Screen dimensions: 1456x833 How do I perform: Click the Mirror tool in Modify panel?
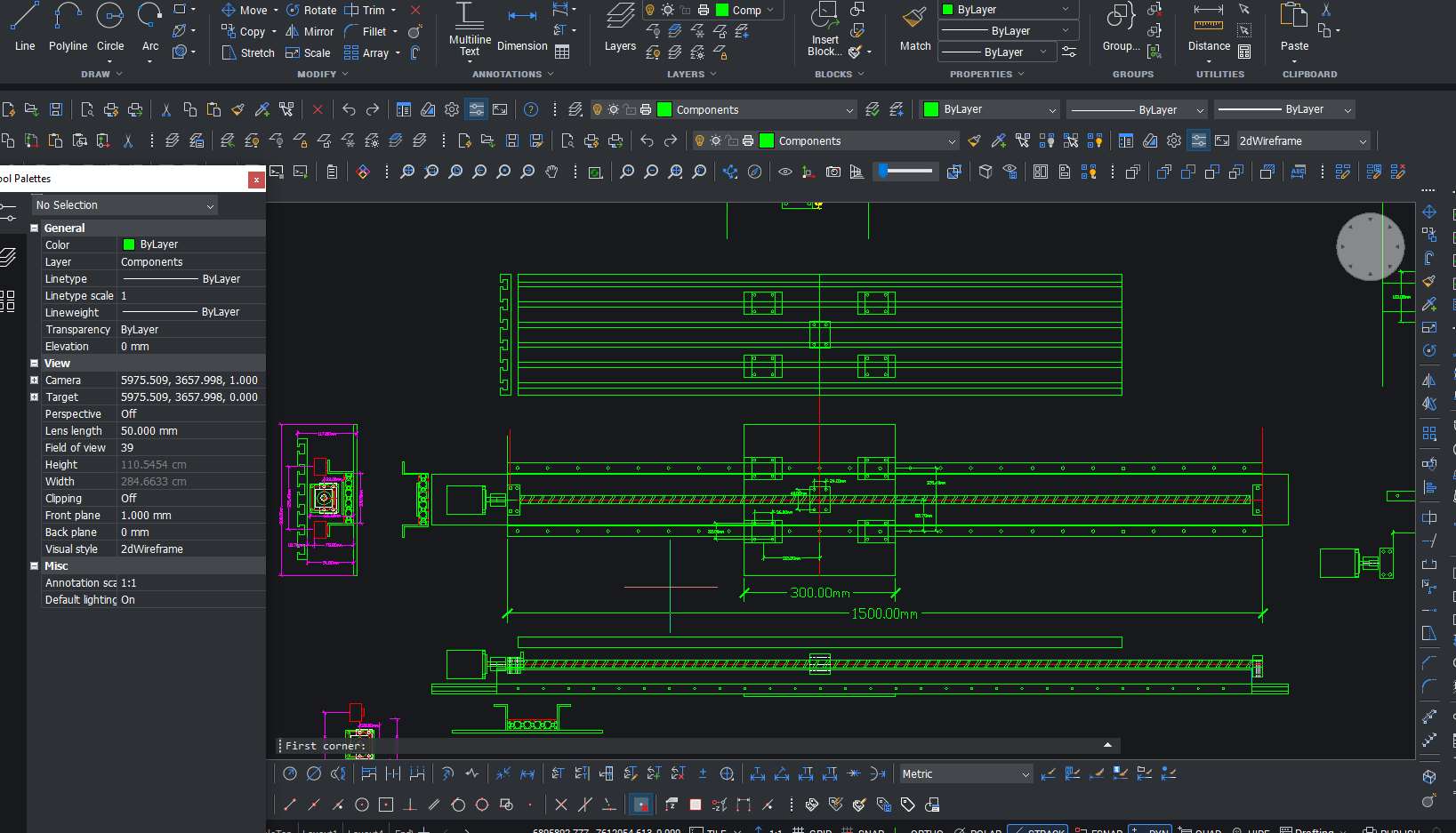309,32
